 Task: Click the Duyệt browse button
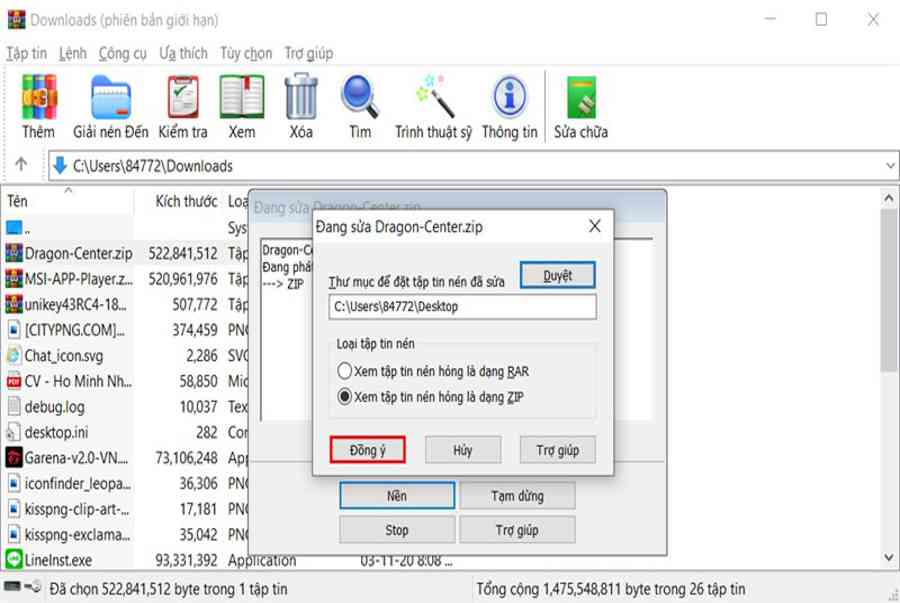(x=558, y=276)
